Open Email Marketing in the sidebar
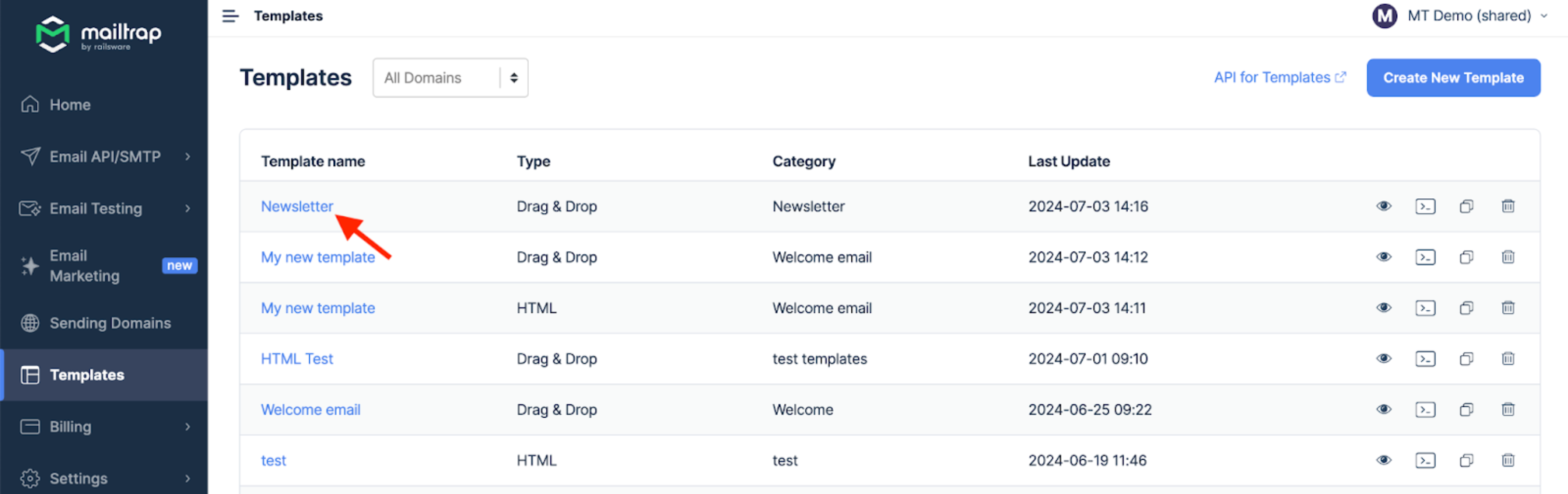 [x=85, y=266]
